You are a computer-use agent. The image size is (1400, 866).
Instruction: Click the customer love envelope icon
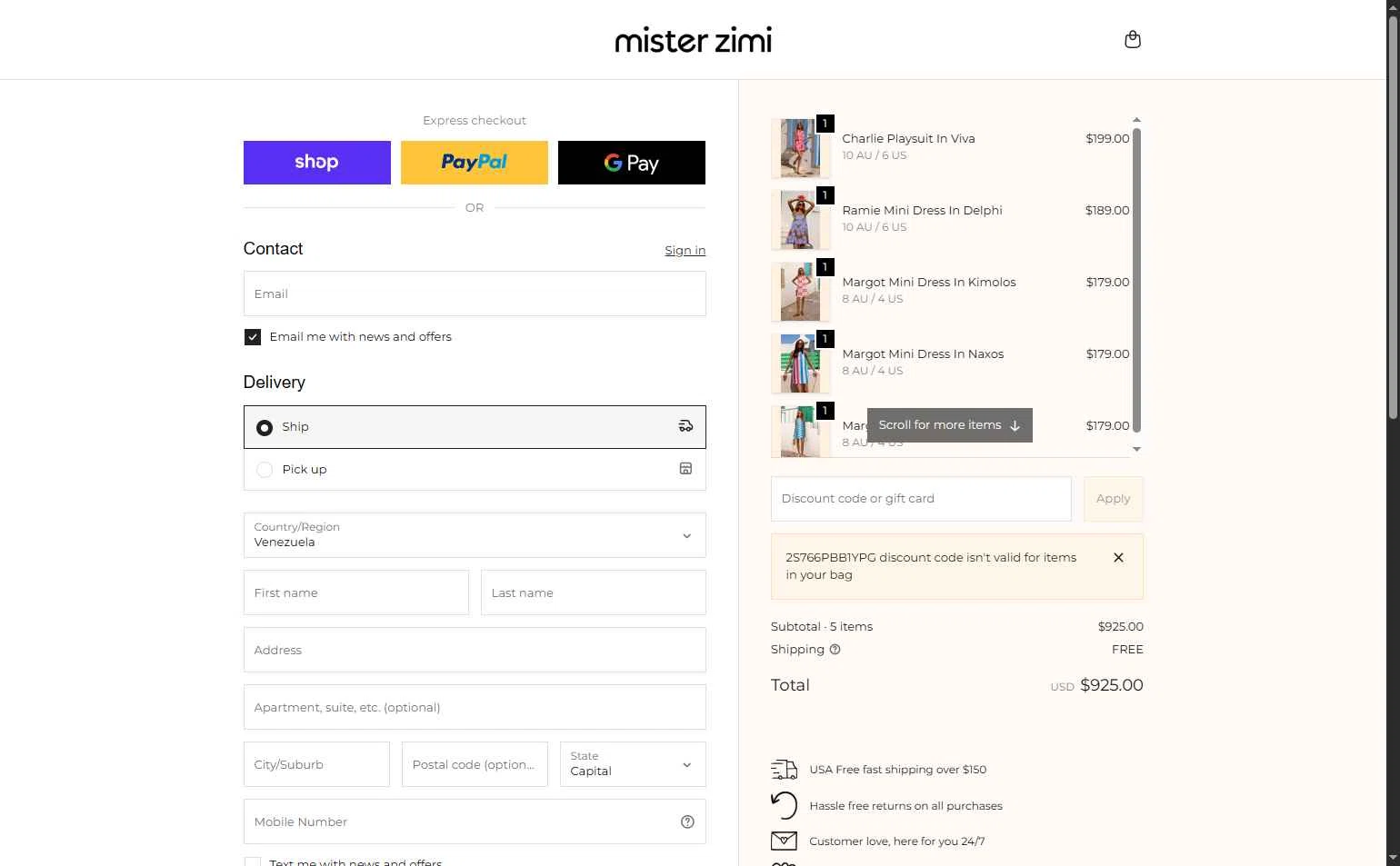[784, 841]
